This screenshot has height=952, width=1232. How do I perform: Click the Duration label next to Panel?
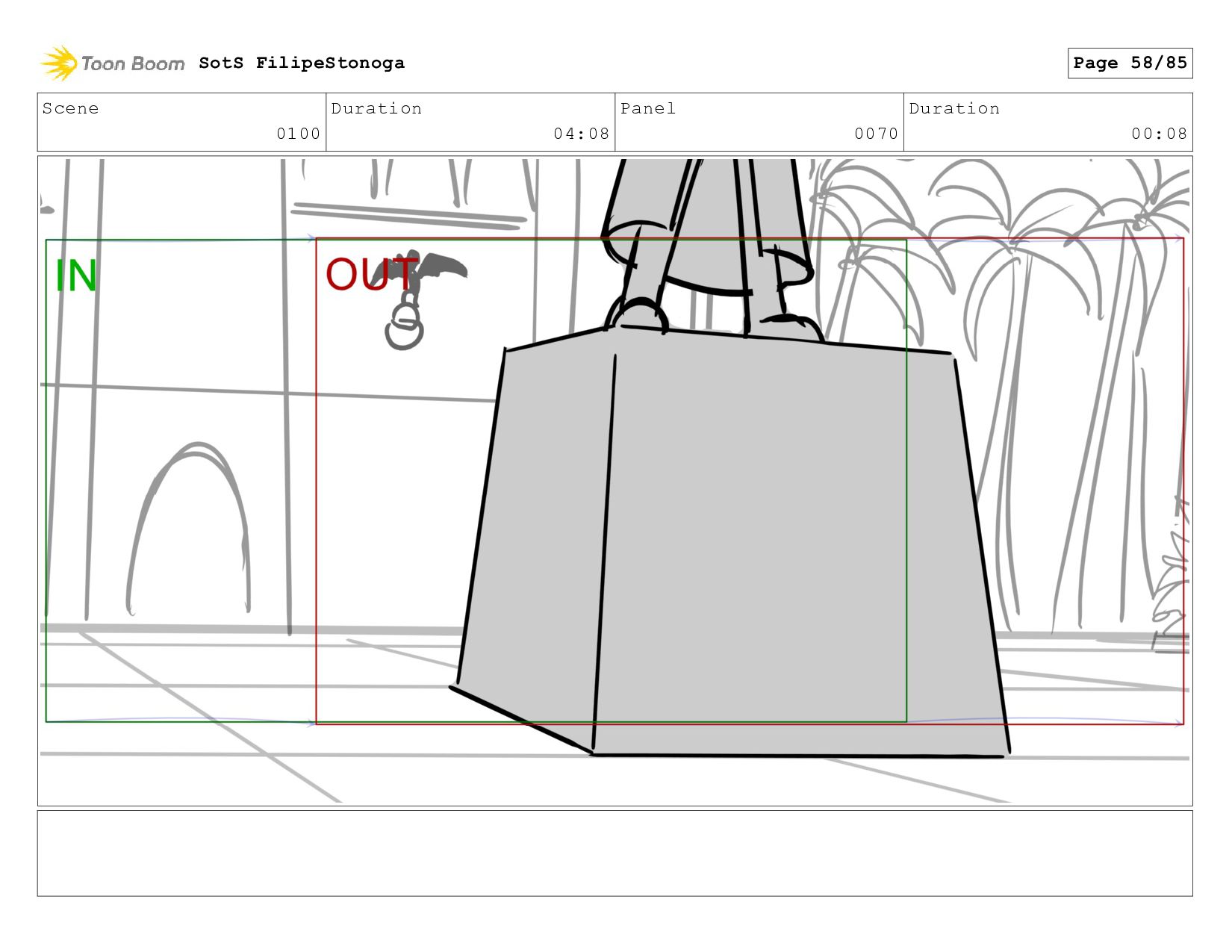tap(954, 108)
